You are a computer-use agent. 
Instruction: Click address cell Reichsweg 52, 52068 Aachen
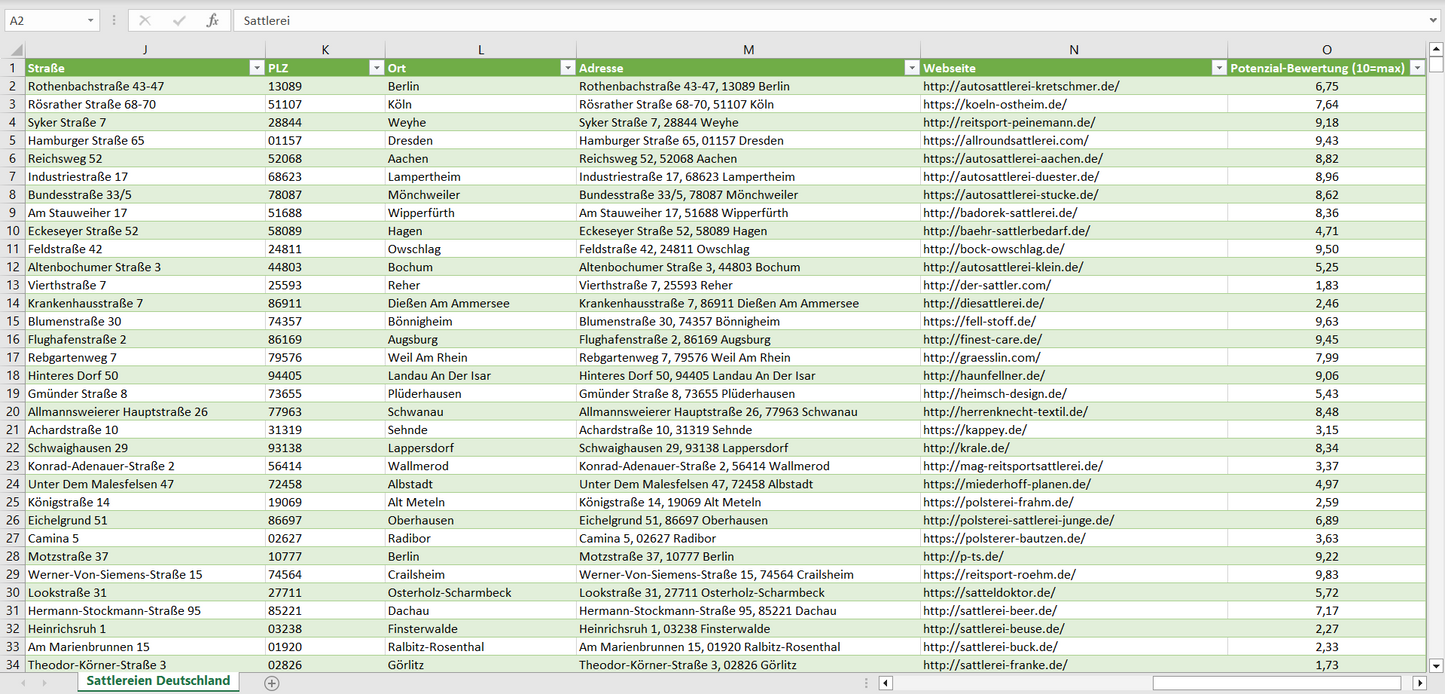coord(749,158)
